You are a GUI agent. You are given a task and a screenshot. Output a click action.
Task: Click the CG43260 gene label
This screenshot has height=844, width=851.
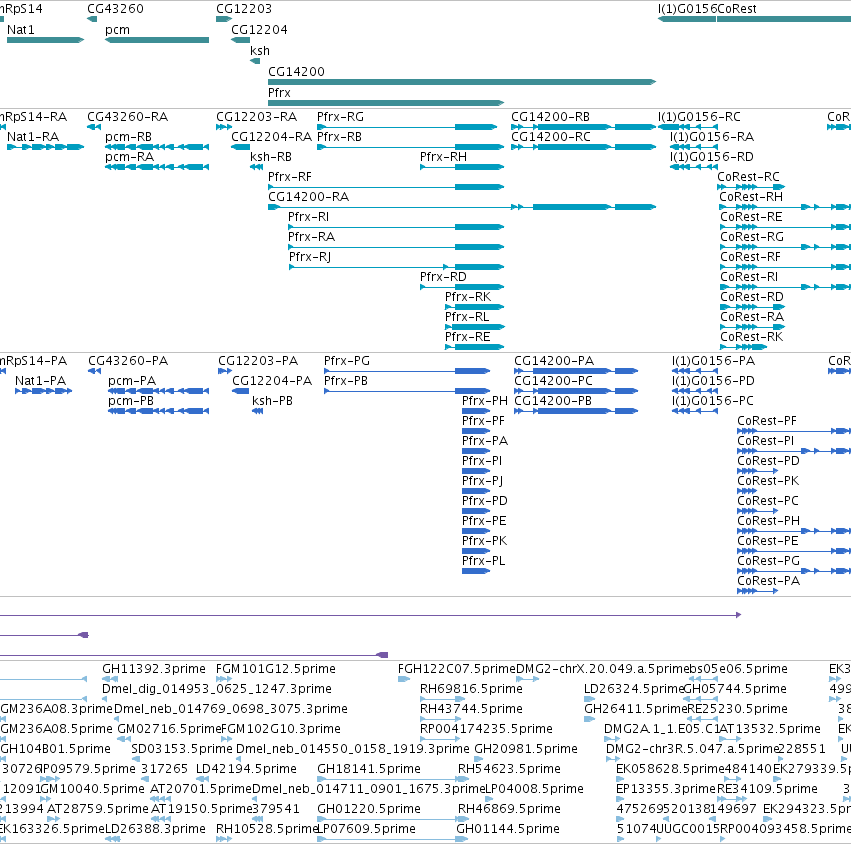point(116,9)
